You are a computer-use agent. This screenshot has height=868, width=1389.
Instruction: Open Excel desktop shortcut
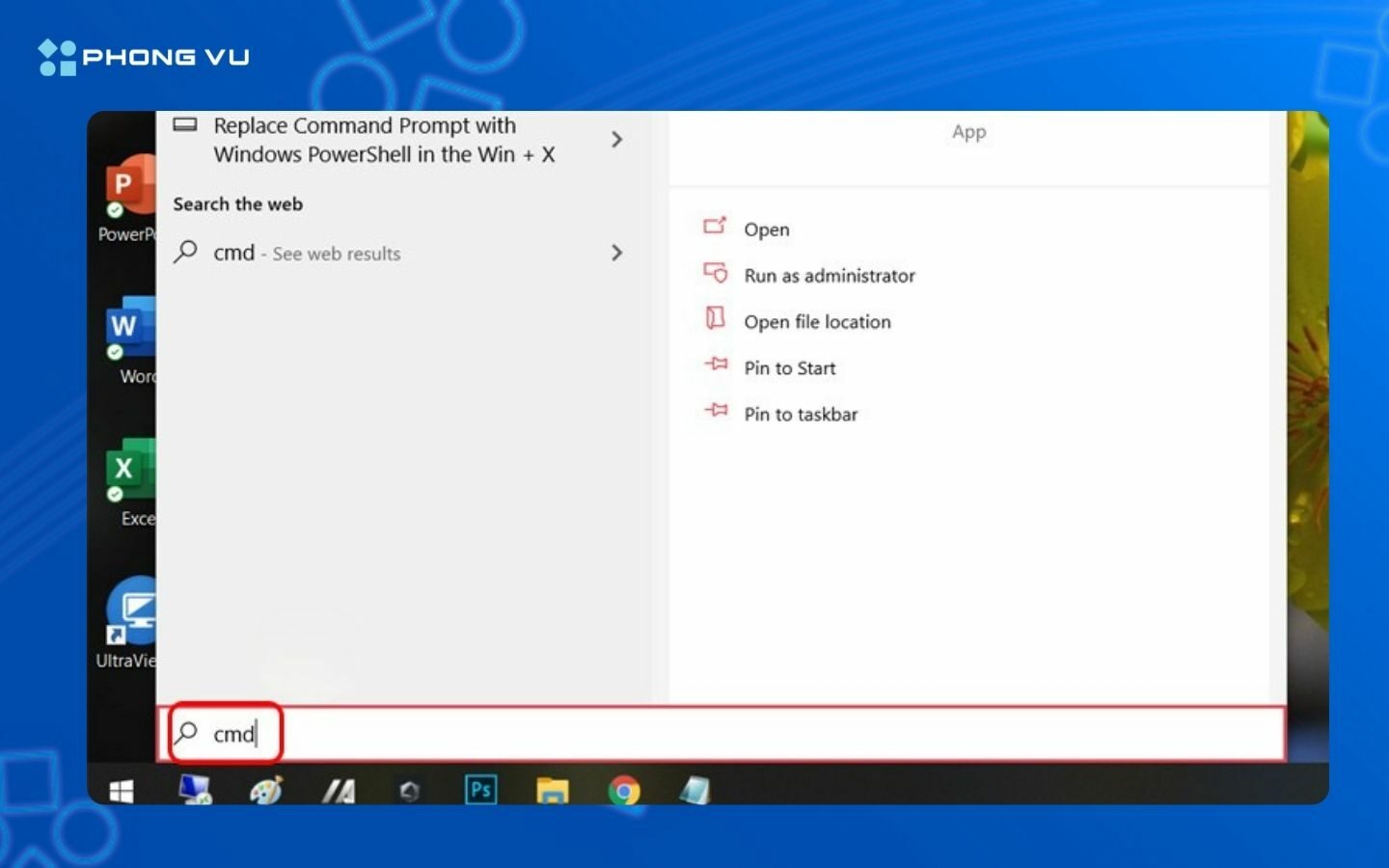pos(132,482)
